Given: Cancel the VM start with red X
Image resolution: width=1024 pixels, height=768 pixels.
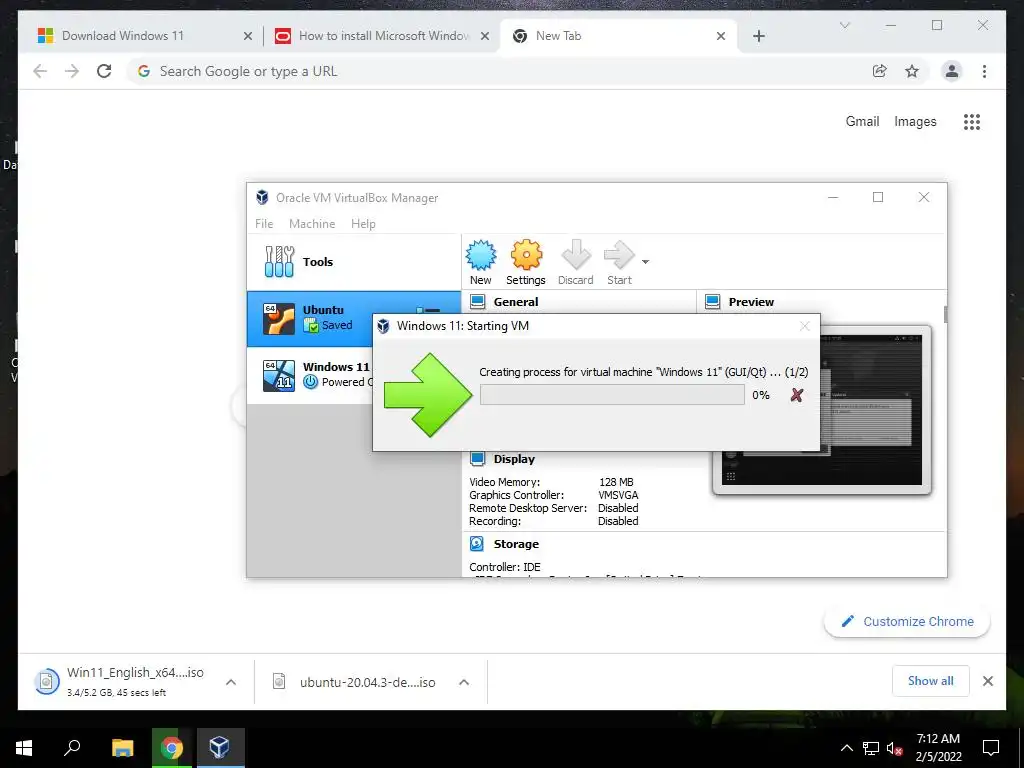Looking at the screenshot, I should pyautogui.click(x=796, y=395).
